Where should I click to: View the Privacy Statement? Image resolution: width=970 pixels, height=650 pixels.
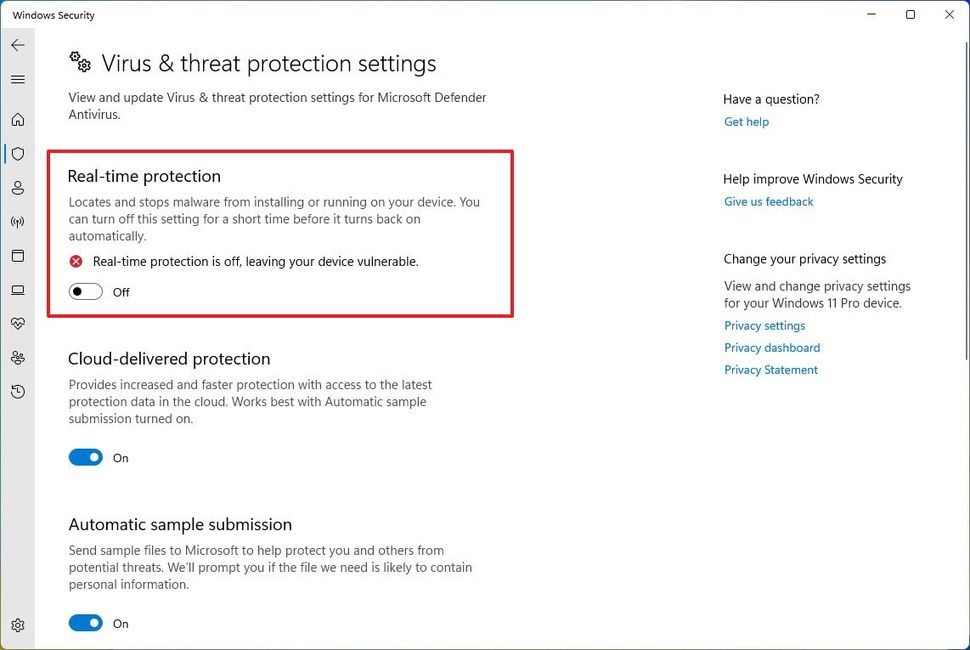pos(771,369)
